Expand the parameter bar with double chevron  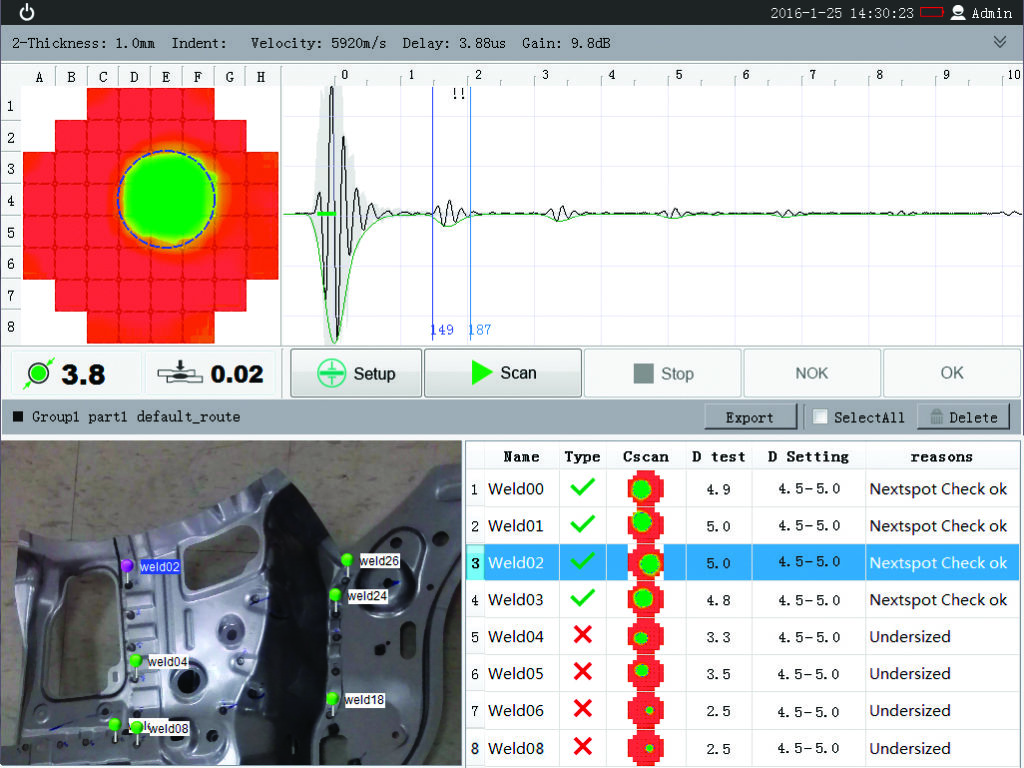point(999,42)
